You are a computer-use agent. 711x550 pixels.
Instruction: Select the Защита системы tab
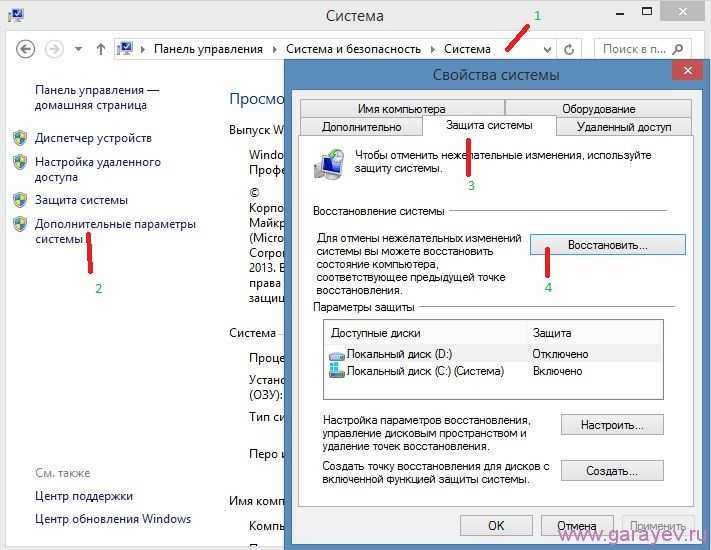click(x=489, y=125)
